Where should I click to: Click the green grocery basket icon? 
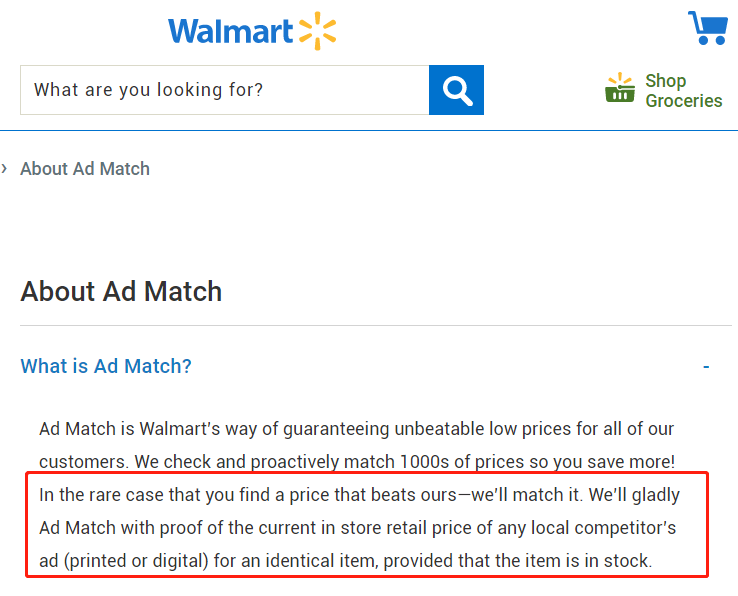[x=620, y=88]
